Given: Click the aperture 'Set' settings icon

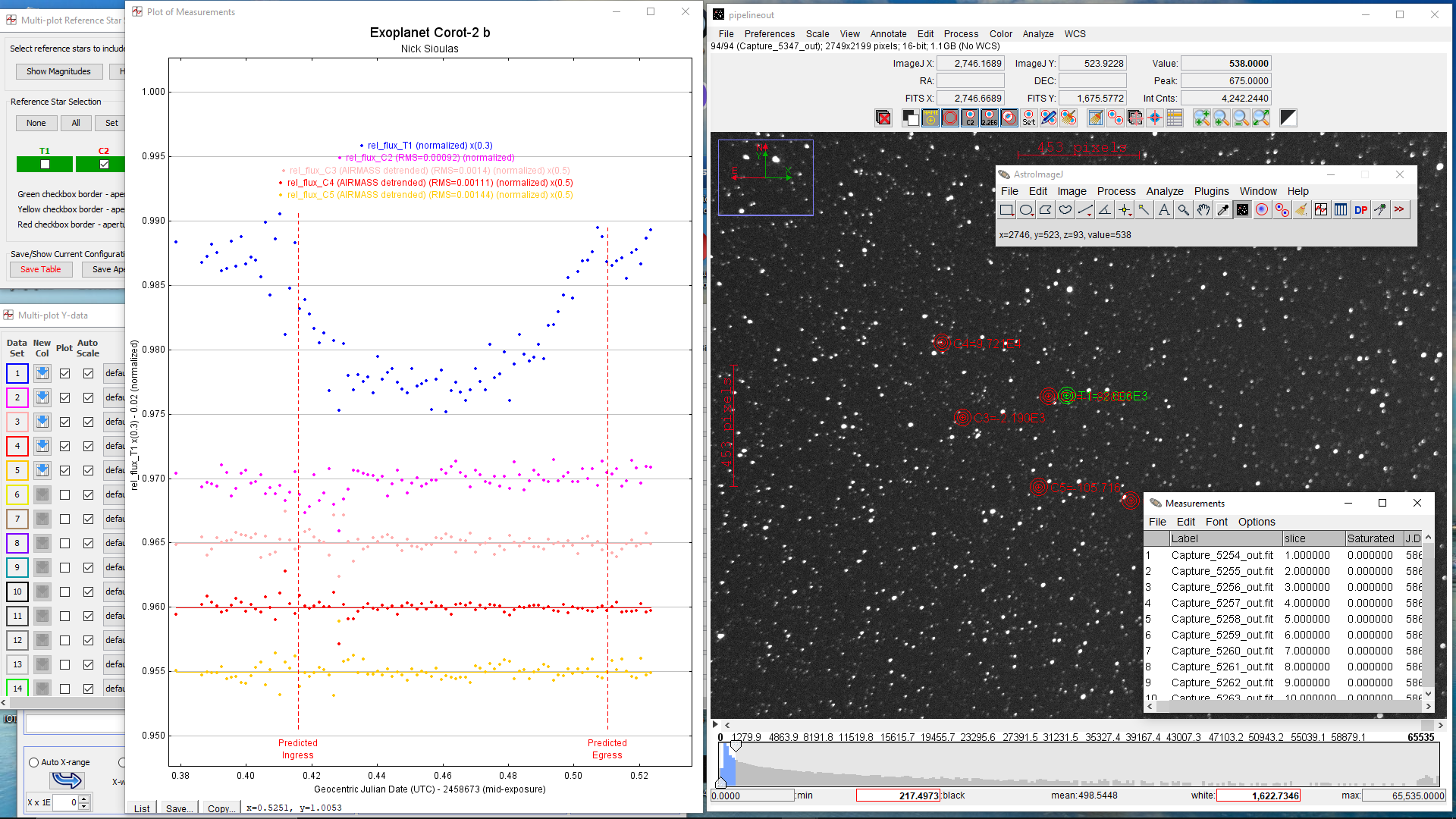Looking at the screenshot, I should (x=1029, y=118).
